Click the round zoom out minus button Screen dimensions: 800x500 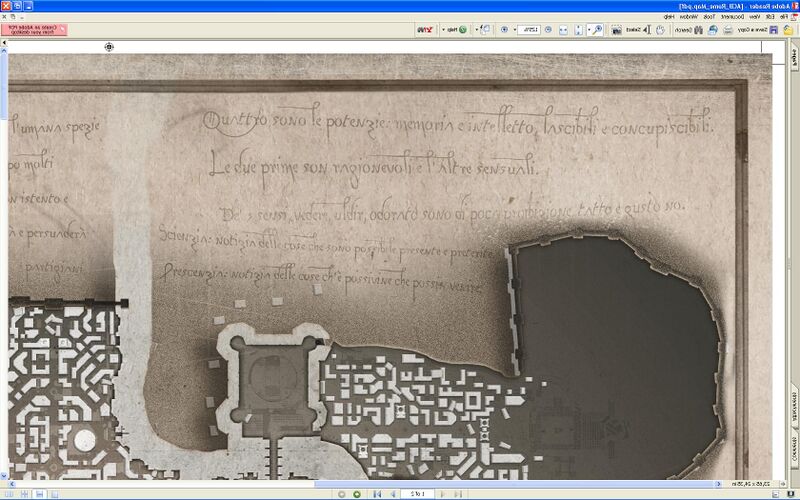coord(548,30)
